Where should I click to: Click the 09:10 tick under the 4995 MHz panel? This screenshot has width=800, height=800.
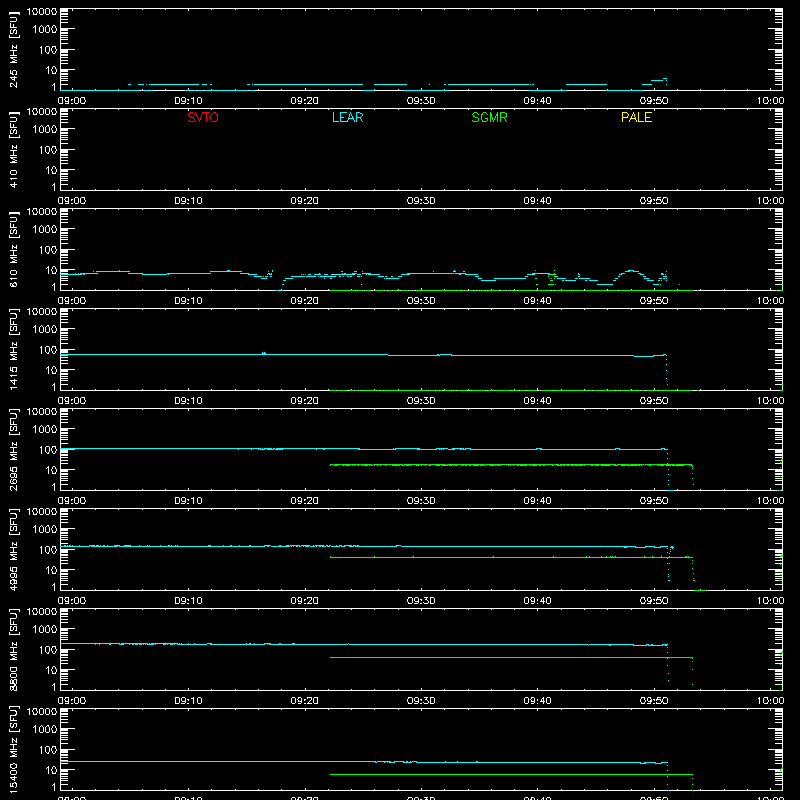(x=188, y=601)
